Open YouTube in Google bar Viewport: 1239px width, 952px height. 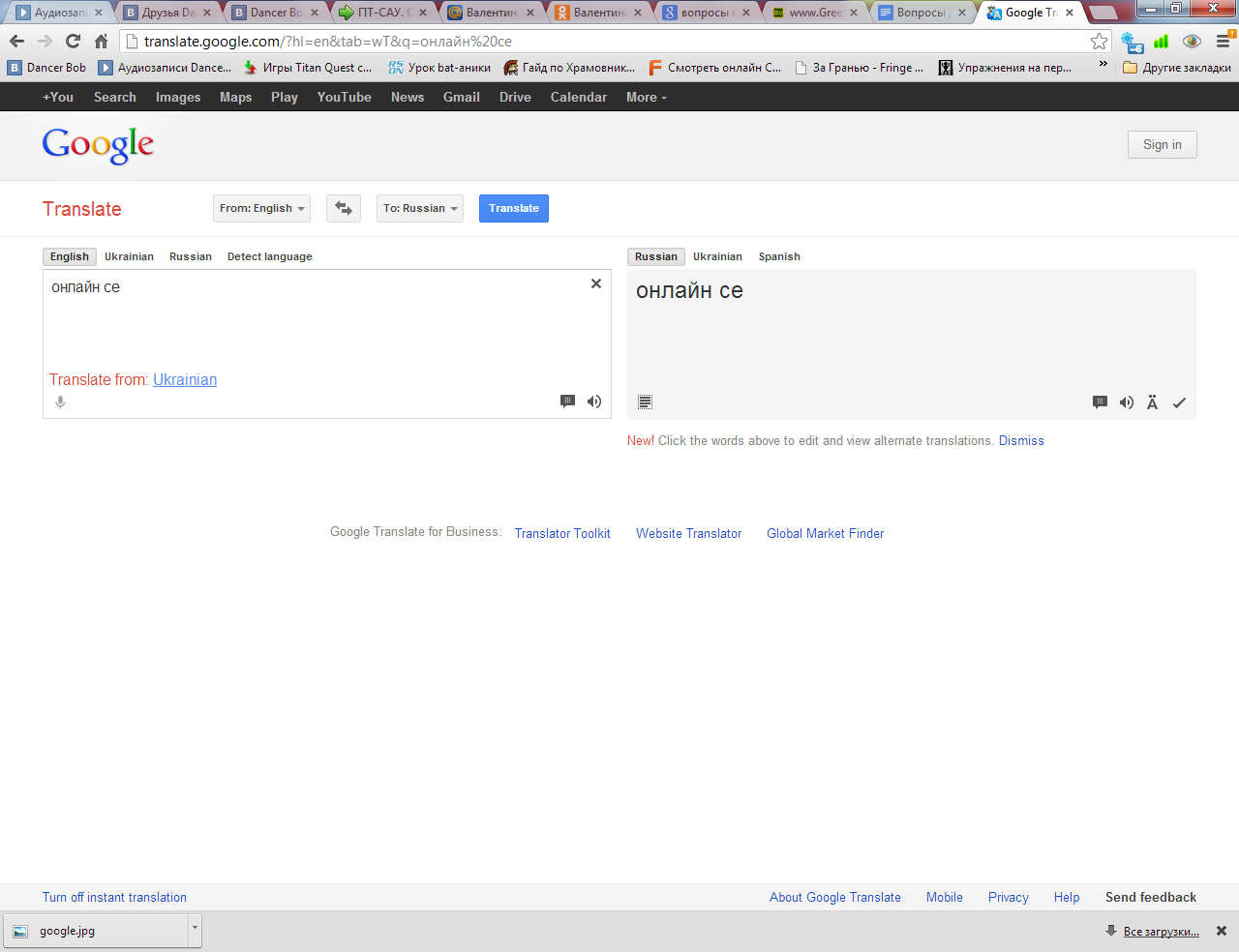coord(344,97)
